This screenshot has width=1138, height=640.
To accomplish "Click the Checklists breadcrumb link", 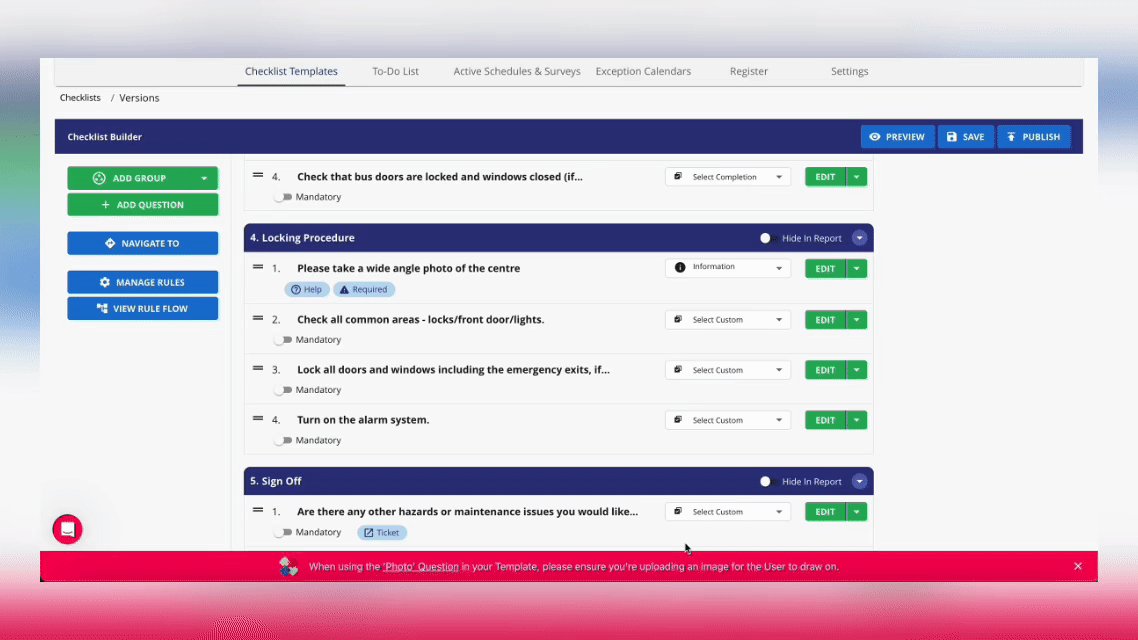I will coord(80,97).
